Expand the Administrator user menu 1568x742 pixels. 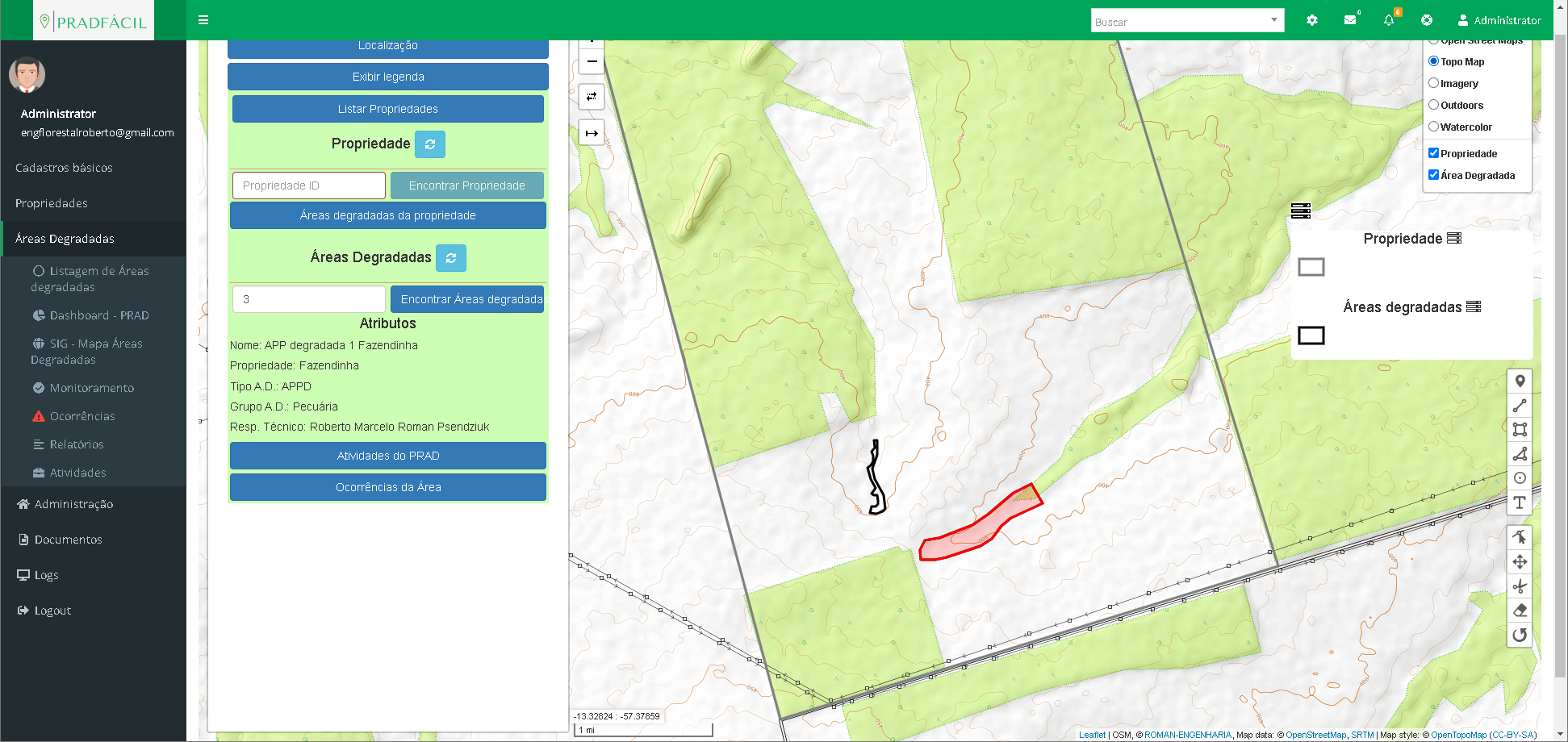click(1499, 20)
